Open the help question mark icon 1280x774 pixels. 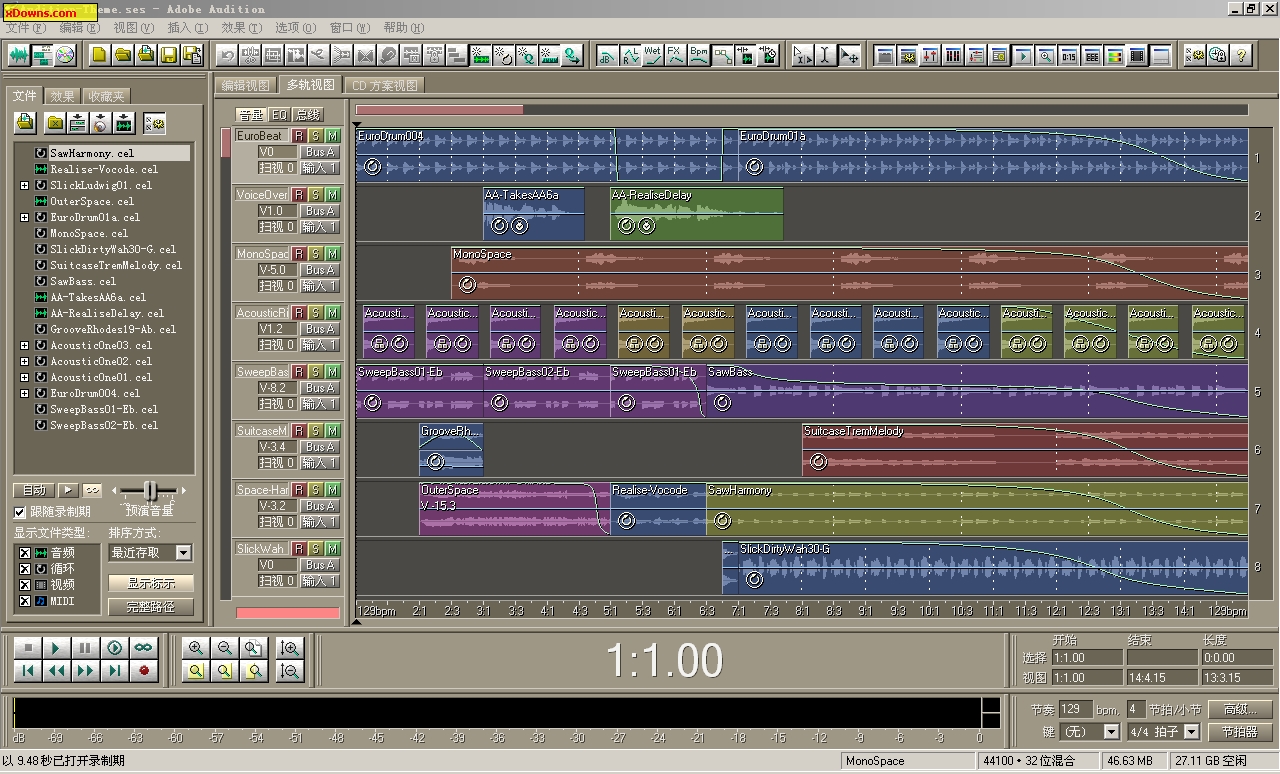click(1240, 55)
